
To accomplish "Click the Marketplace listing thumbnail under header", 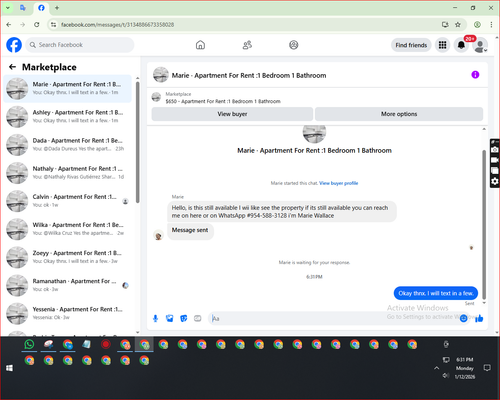I will click(156, 97).
